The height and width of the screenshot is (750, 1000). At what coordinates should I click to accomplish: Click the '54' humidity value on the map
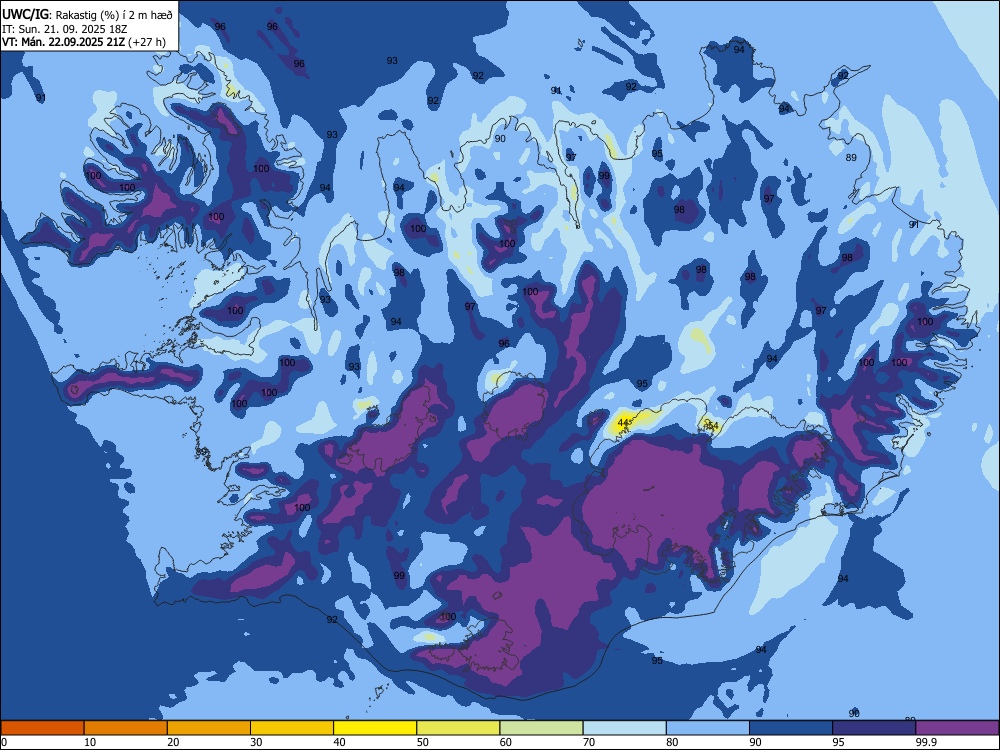713,425
